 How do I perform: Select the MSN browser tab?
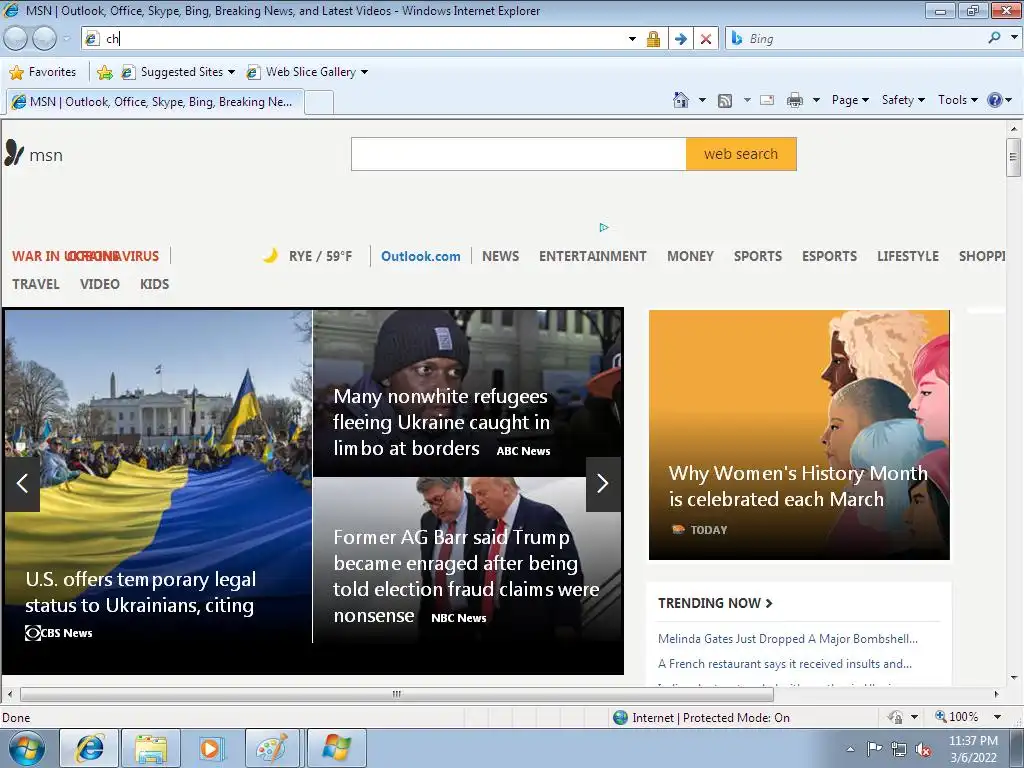coord(155,102)
